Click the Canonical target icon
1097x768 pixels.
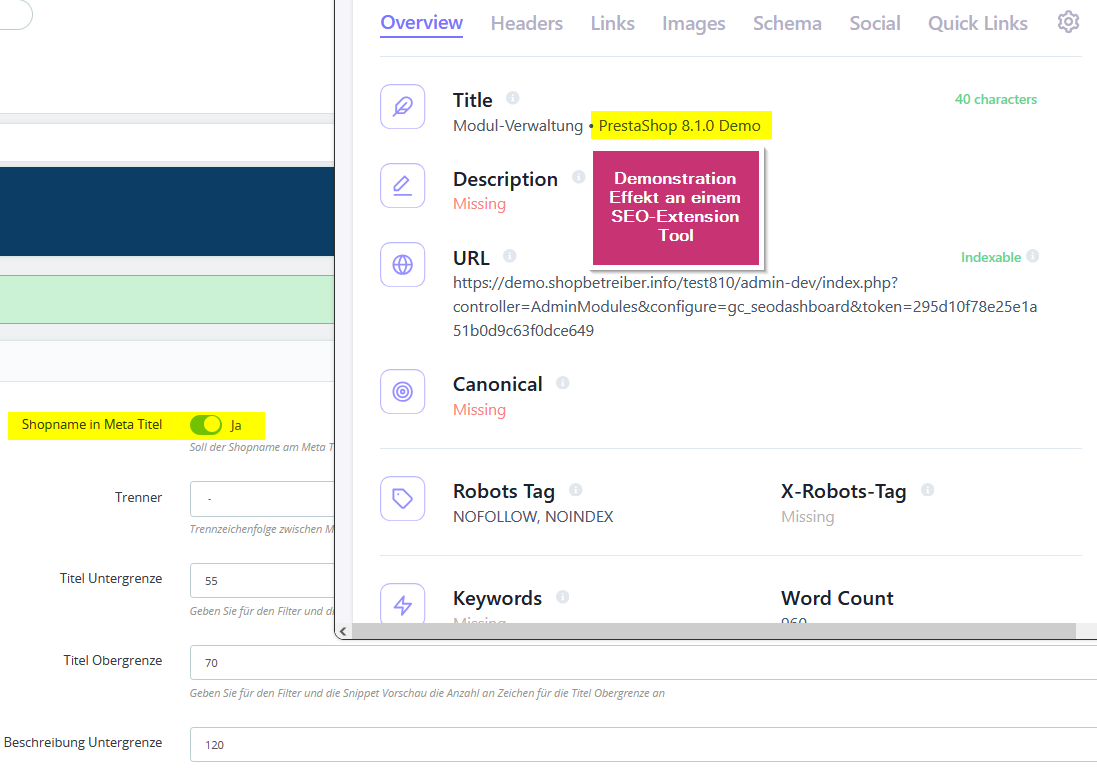click(x=403, y=392)
